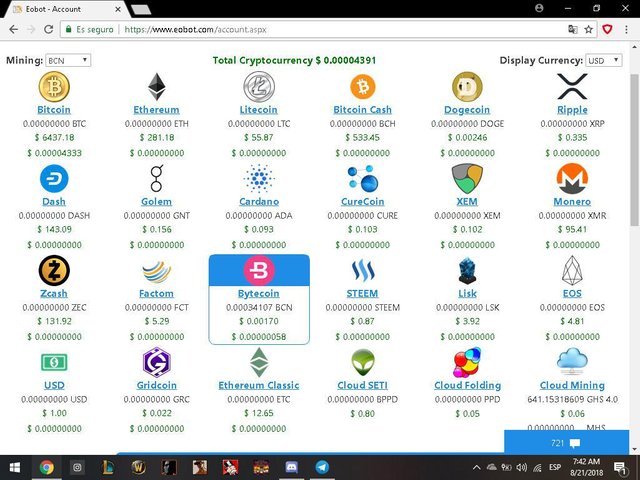Click the browser back arrow
The width and height of the screenshot is (640, 480).
tap(13, 29)
